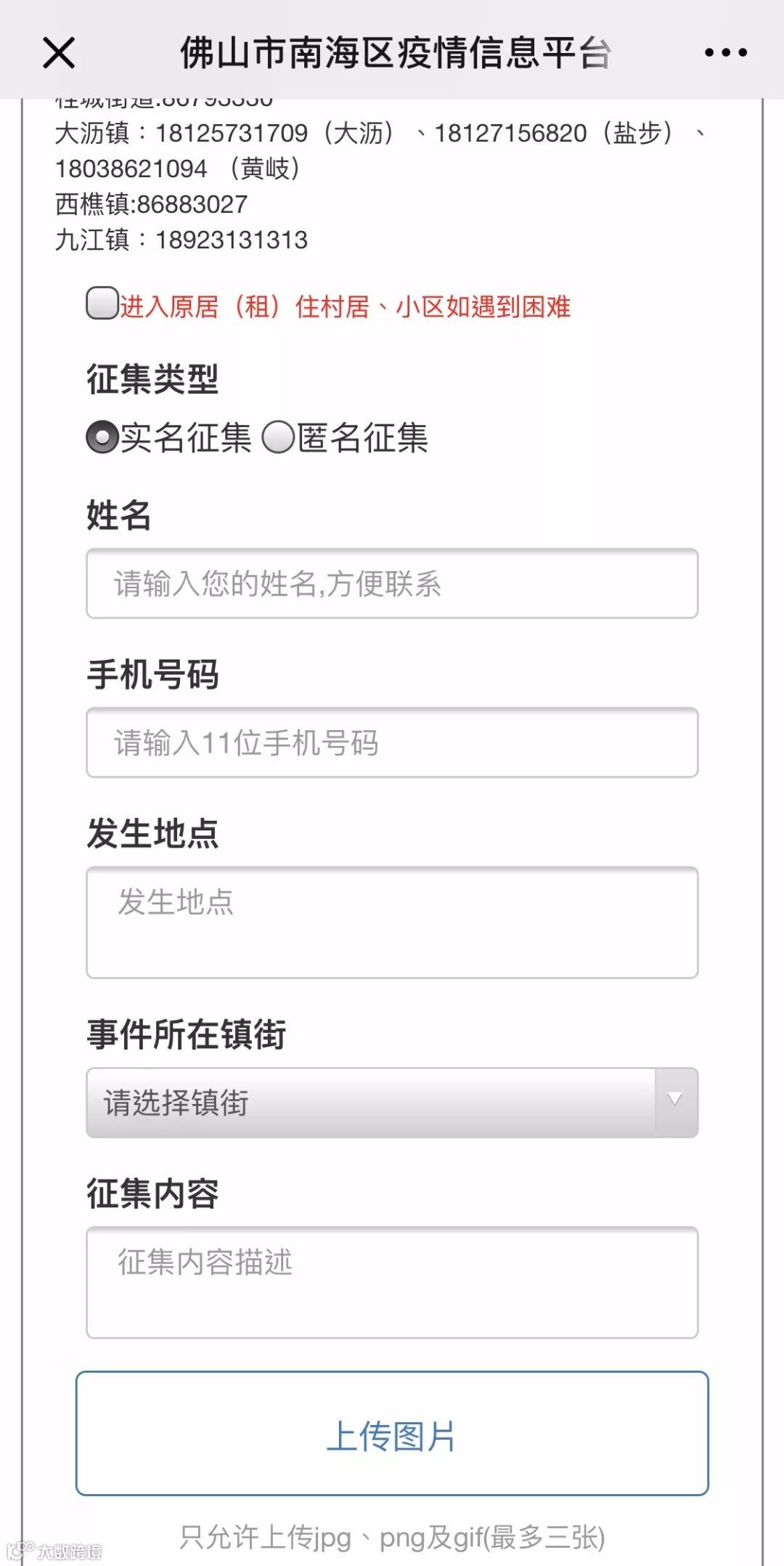The width and height of the screenshot is (784, 1566).
Task: Open the three-dot more options menu
Action: point(725,53)
